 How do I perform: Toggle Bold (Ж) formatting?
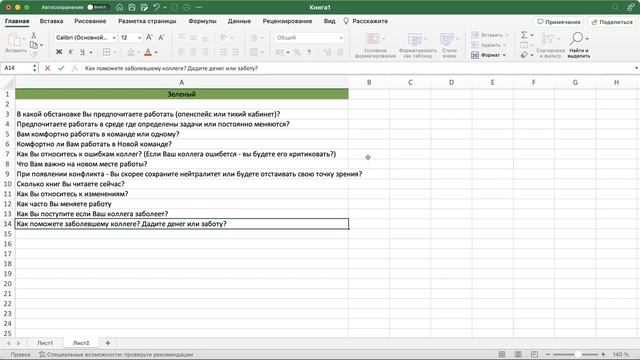click(x=59, y=52)
